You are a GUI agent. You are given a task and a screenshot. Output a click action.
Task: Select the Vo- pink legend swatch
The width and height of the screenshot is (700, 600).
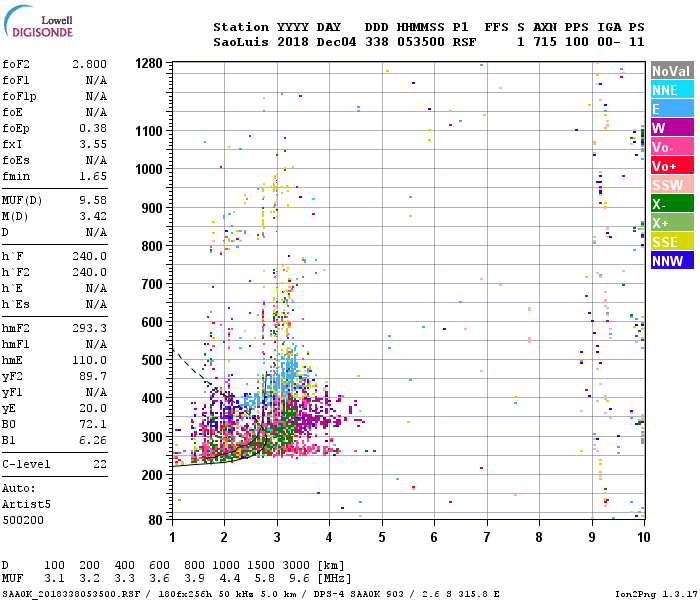[672, 147]
